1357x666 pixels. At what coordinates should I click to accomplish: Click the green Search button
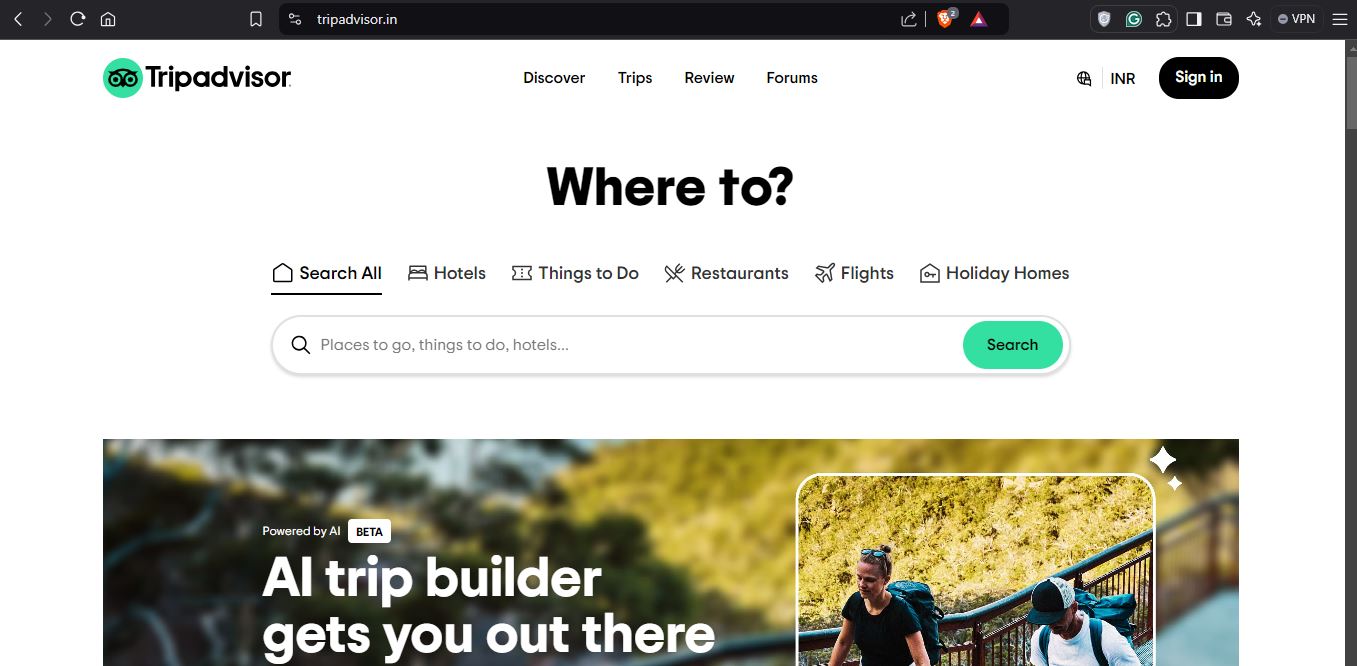tap(1012, 345)
